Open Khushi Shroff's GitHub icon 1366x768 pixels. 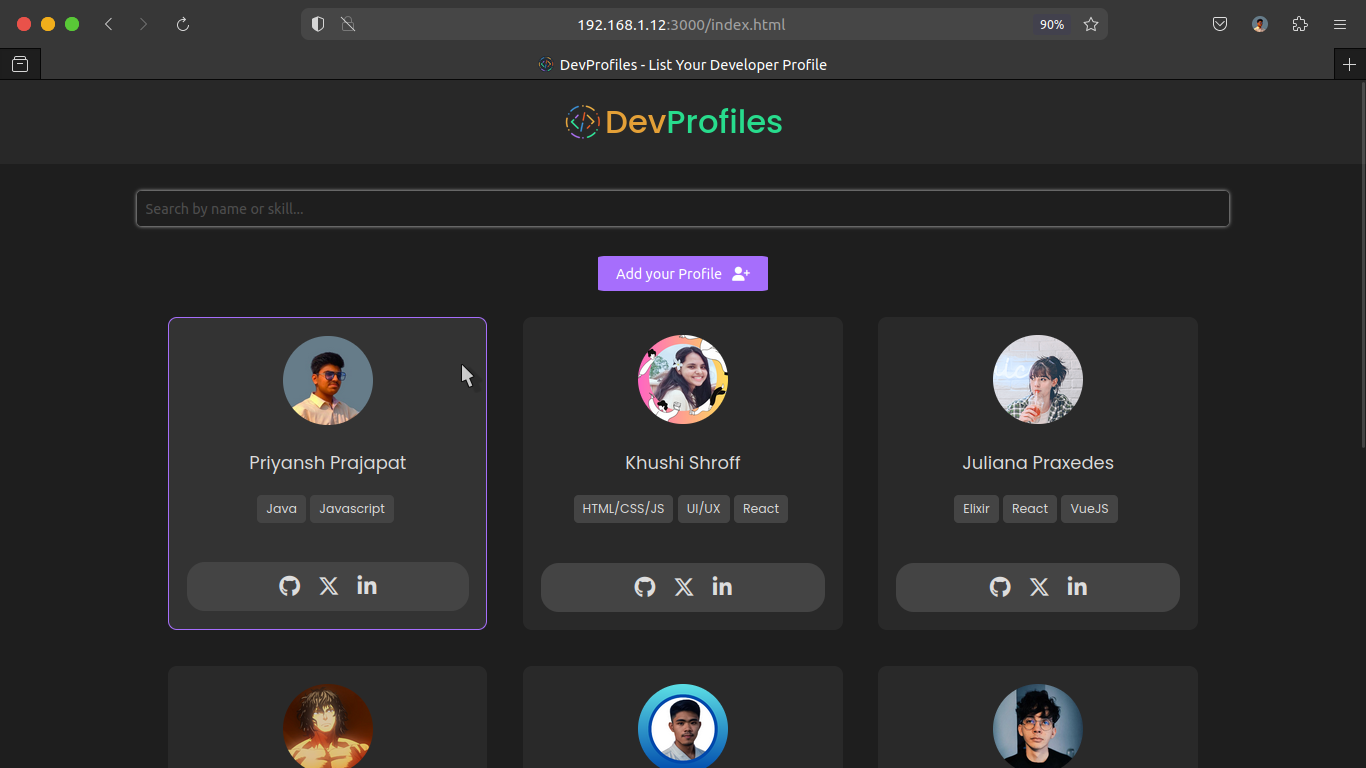coord(645,587)
